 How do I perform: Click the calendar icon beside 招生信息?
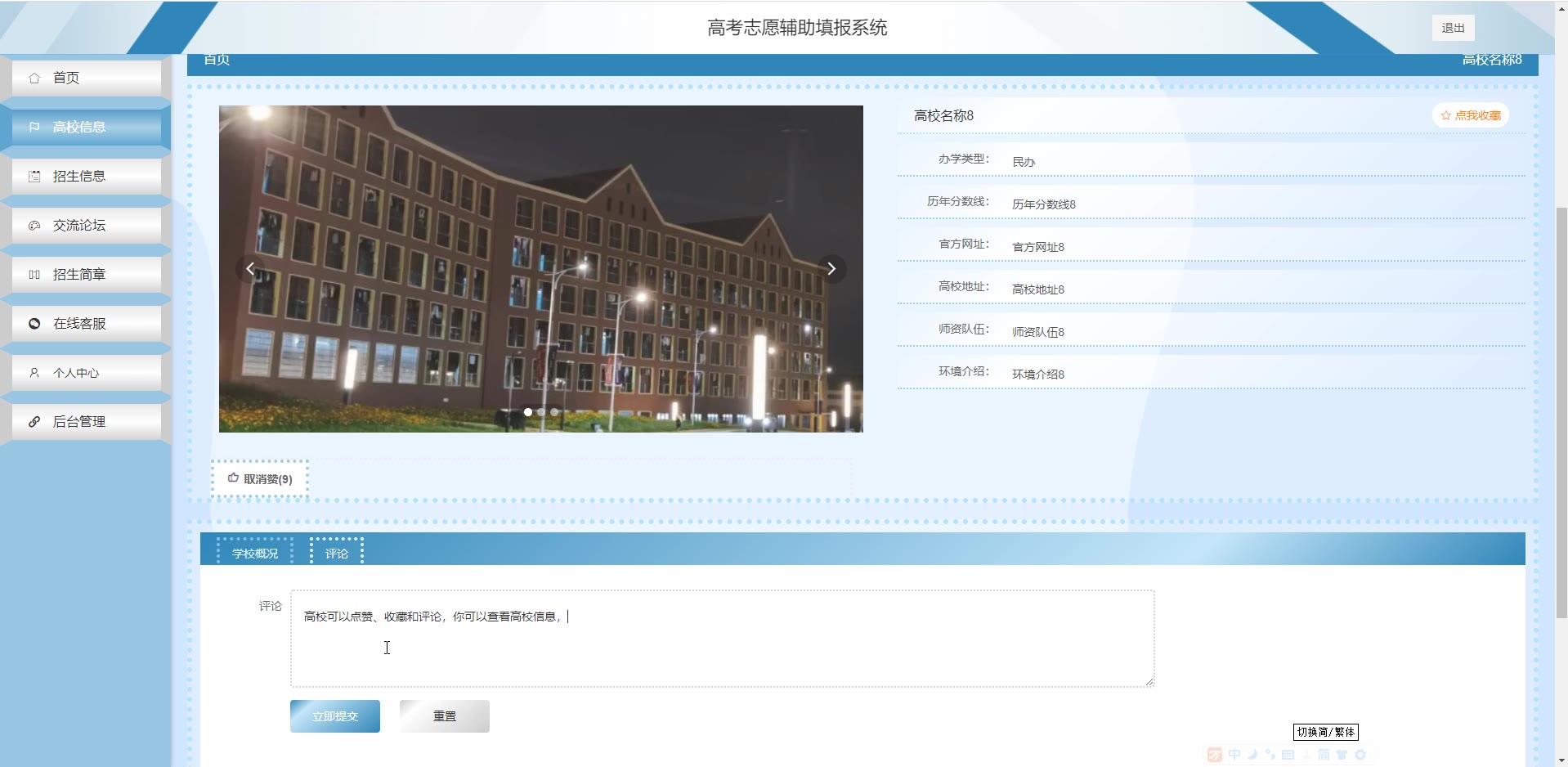pyautogui.click(x=34, y=177)
